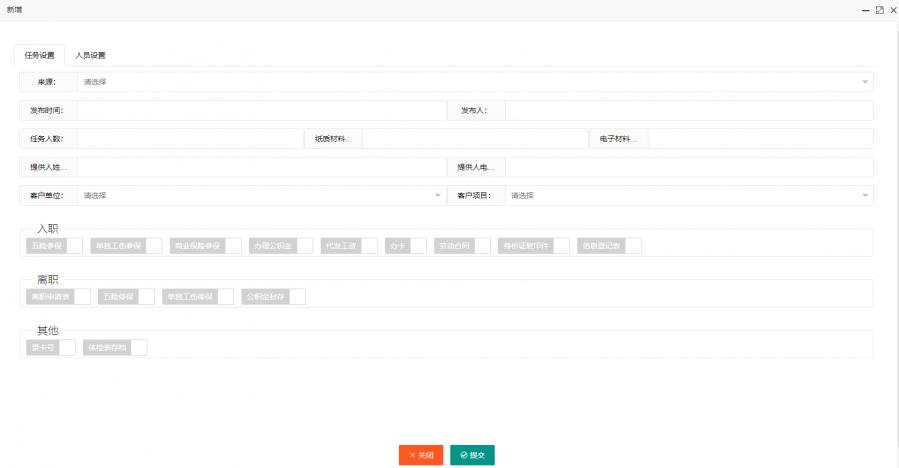This screenshot has width=899, height=468.
Task: Maximize the 新增 dialog window
Action: pos(879,9)
